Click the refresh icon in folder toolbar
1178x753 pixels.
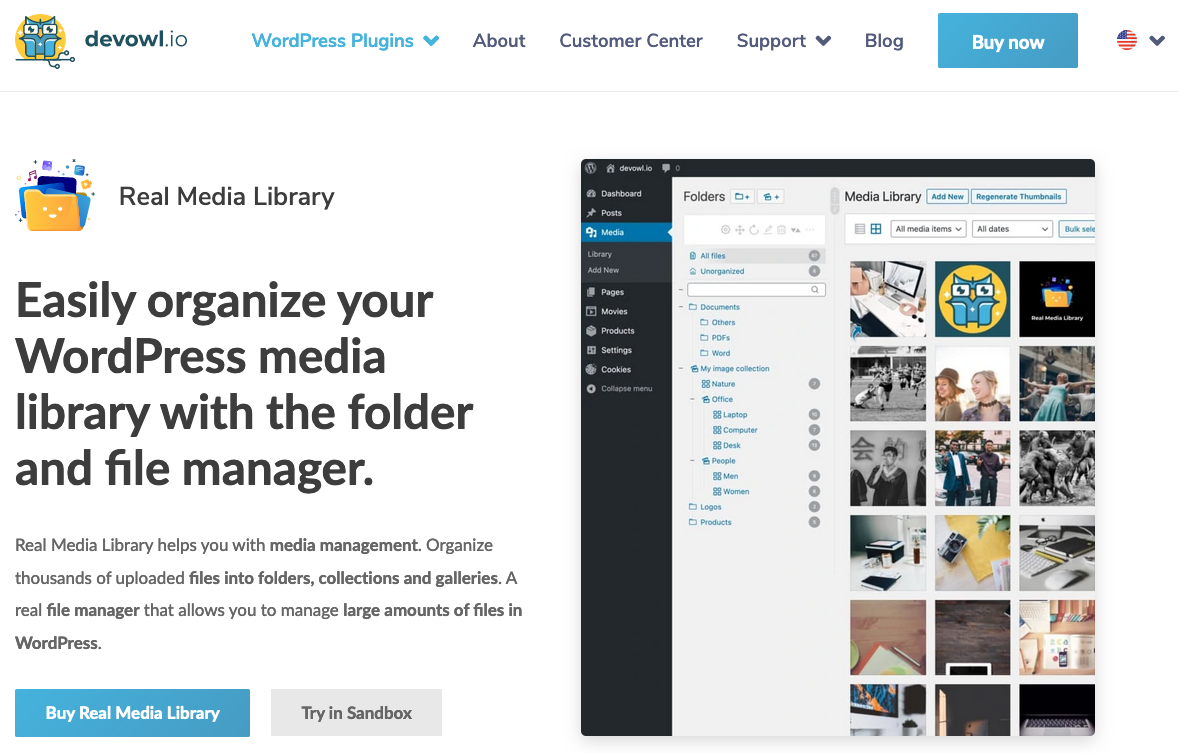tap(754, 230)
